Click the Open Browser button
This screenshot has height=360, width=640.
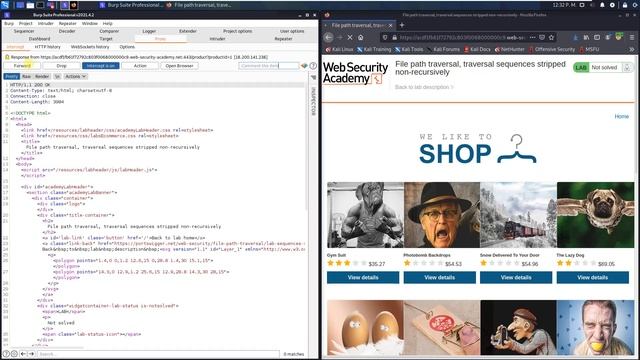coord(179,66)
